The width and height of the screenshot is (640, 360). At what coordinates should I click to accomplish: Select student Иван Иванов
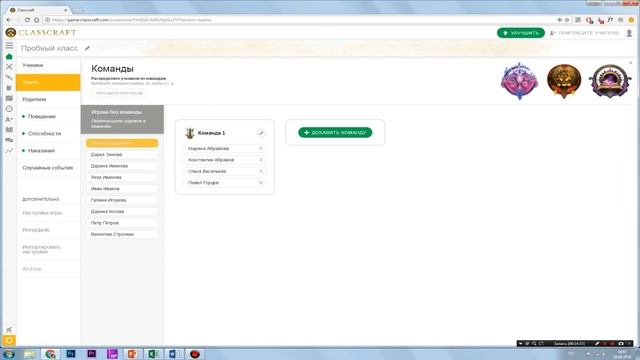coord(122,189)
